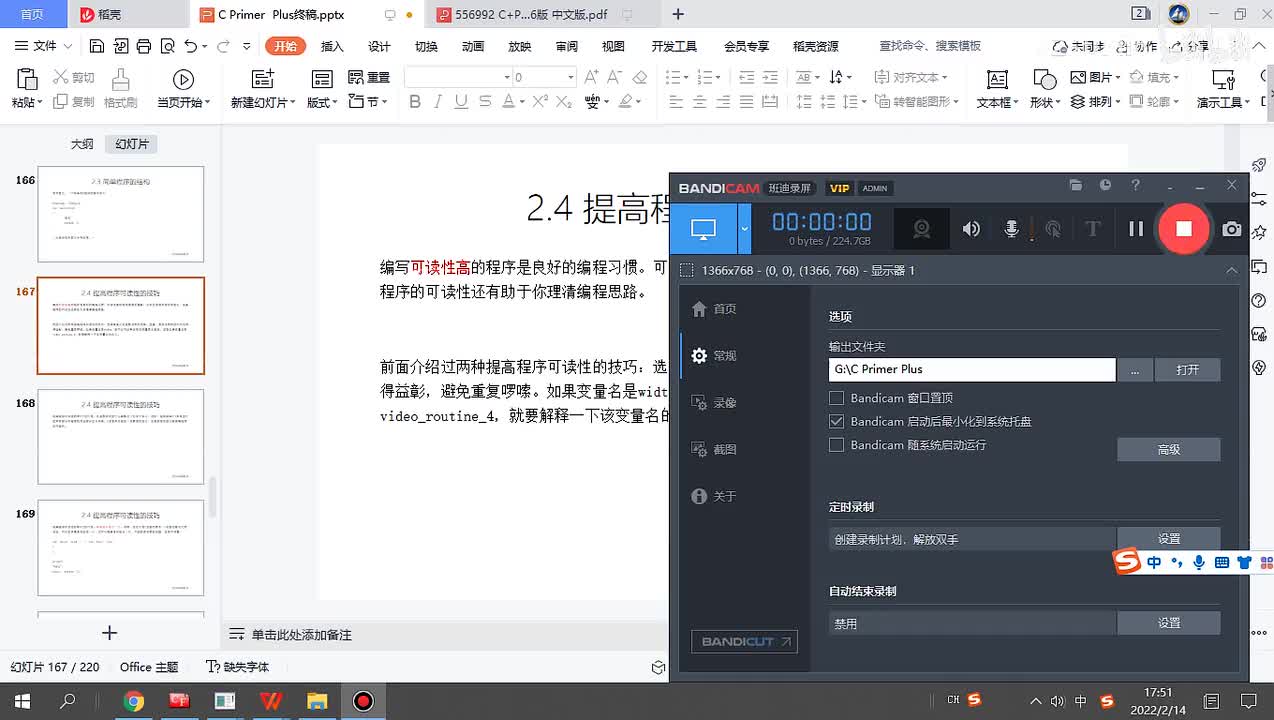Open Bandicam output folder icon in title bar
Viewport: 1274px width, 720px height.
pyautogui.click(x=1076, y=186)
